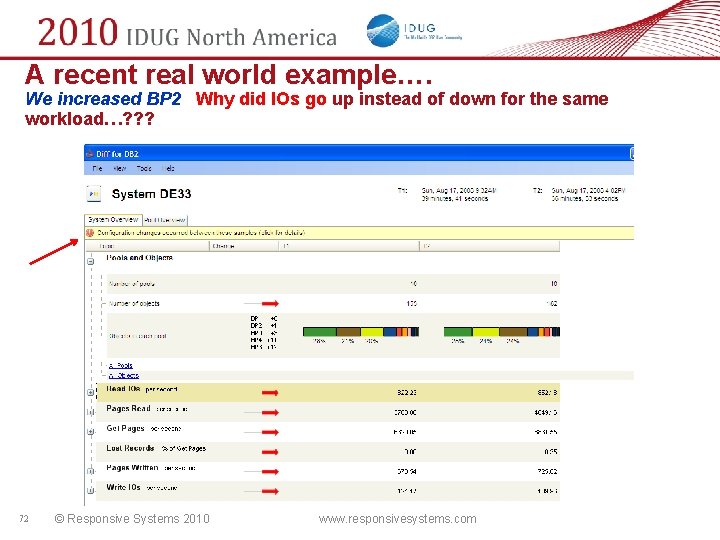Click the red change arrow in Read IOs row
Image resolution: width=720 pixels, height=540 pixels.
pyautogui.click(x=270, y=393)
